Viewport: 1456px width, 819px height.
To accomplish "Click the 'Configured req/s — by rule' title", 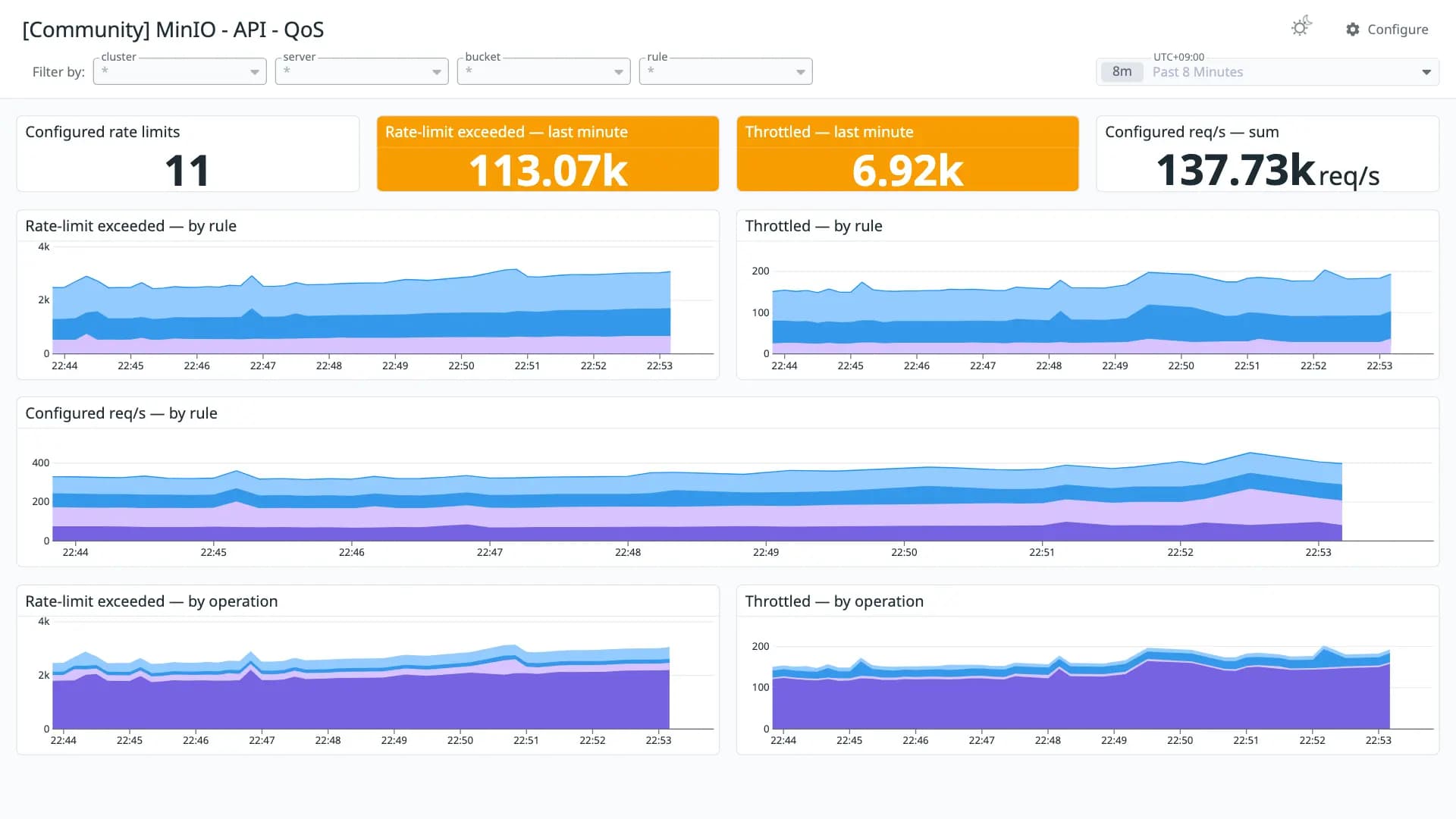I will [121, 413].
